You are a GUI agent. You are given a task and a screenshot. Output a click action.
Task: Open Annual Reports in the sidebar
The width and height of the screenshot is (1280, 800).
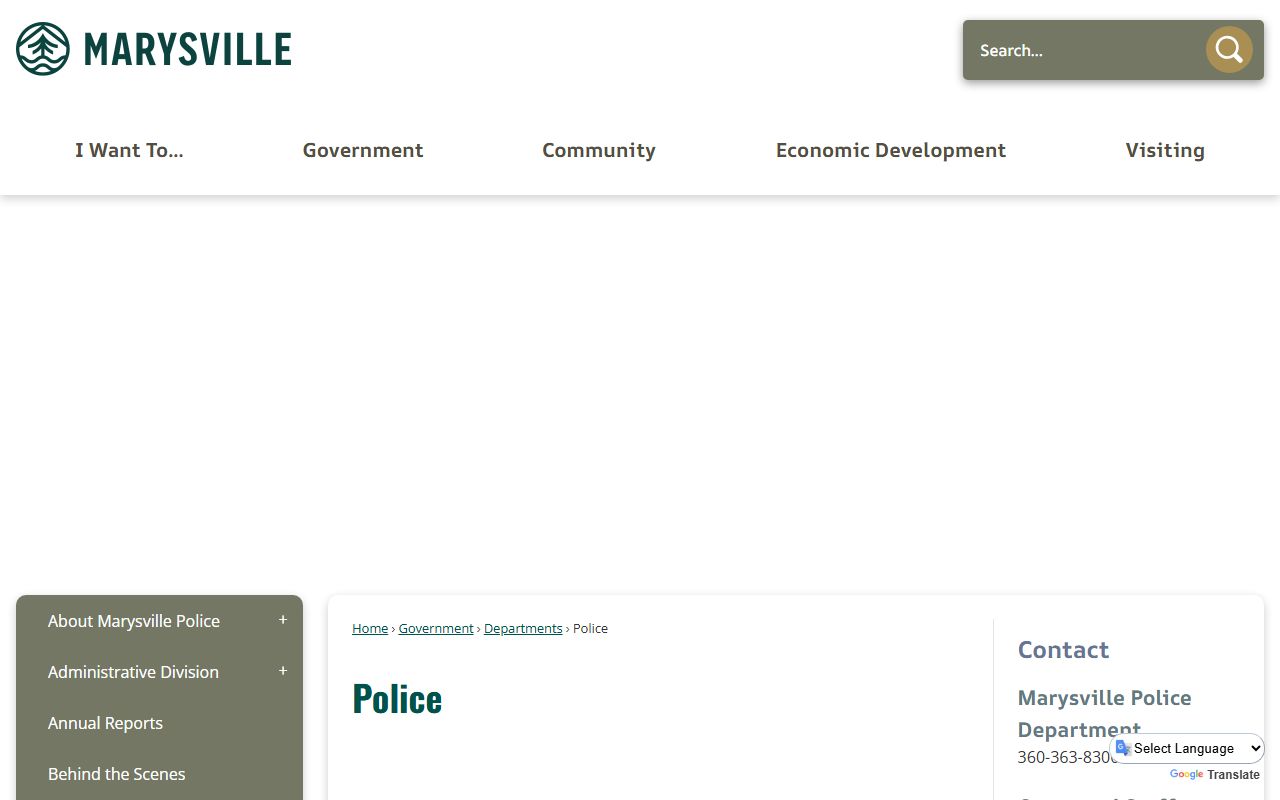tap(105, 723)
